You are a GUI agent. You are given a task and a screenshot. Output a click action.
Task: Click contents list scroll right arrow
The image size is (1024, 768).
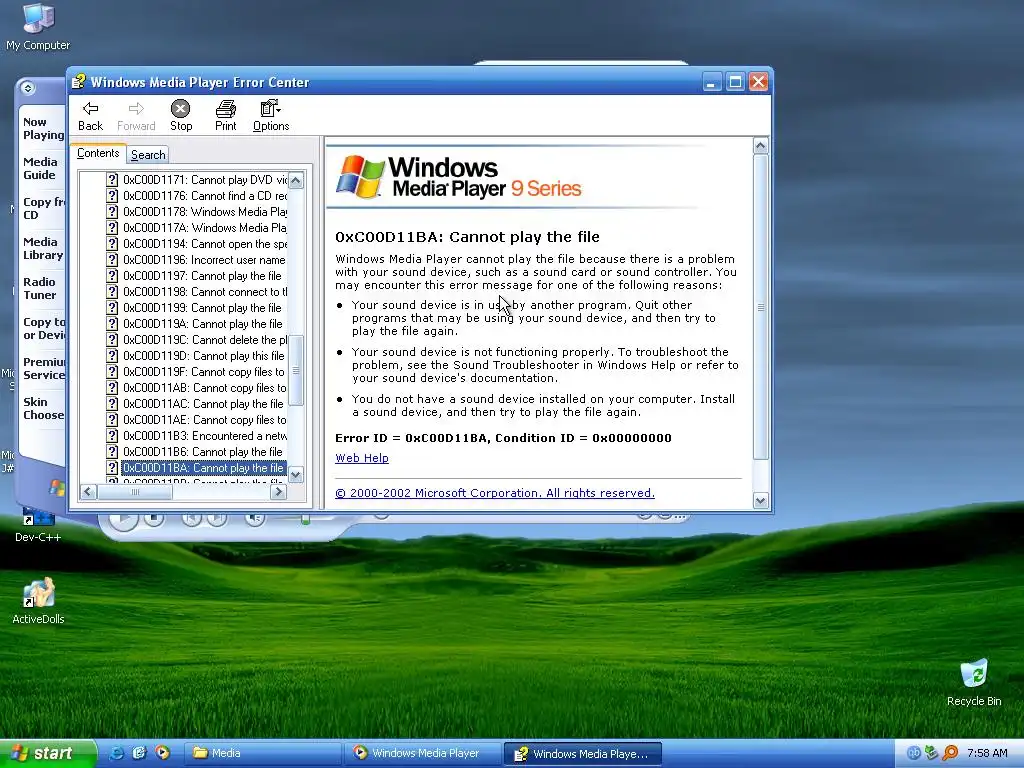[x=278, y=492]
